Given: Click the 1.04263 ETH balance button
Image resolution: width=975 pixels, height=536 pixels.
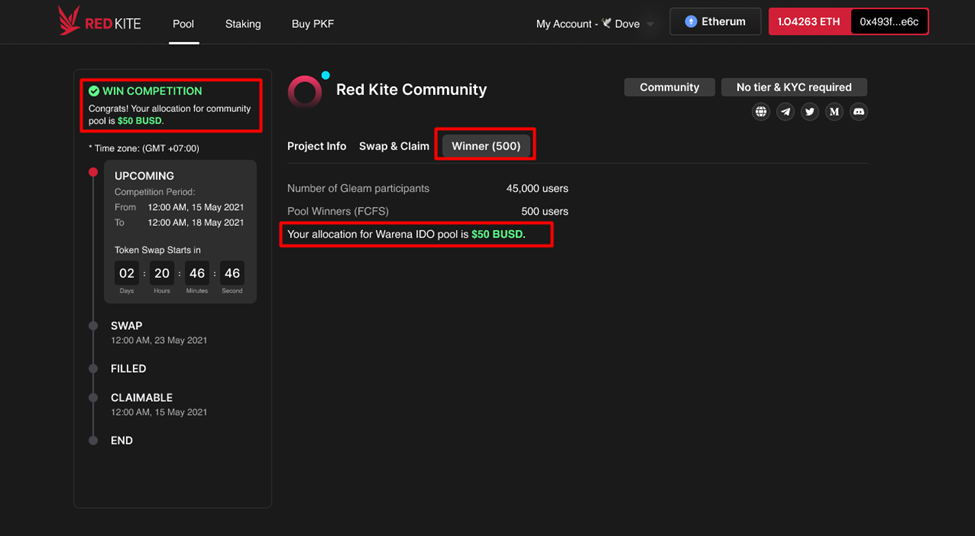Looking at the screenshot, I should point(809,22).
